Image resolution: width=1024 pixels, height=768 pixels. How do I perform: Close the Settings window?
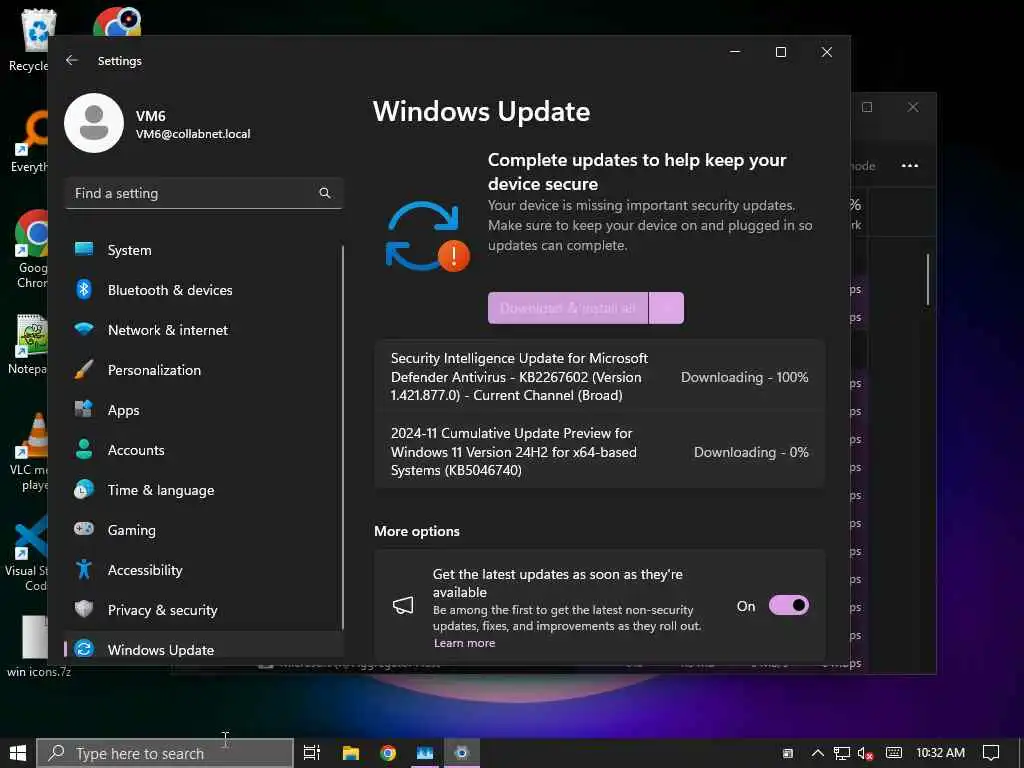827,52
